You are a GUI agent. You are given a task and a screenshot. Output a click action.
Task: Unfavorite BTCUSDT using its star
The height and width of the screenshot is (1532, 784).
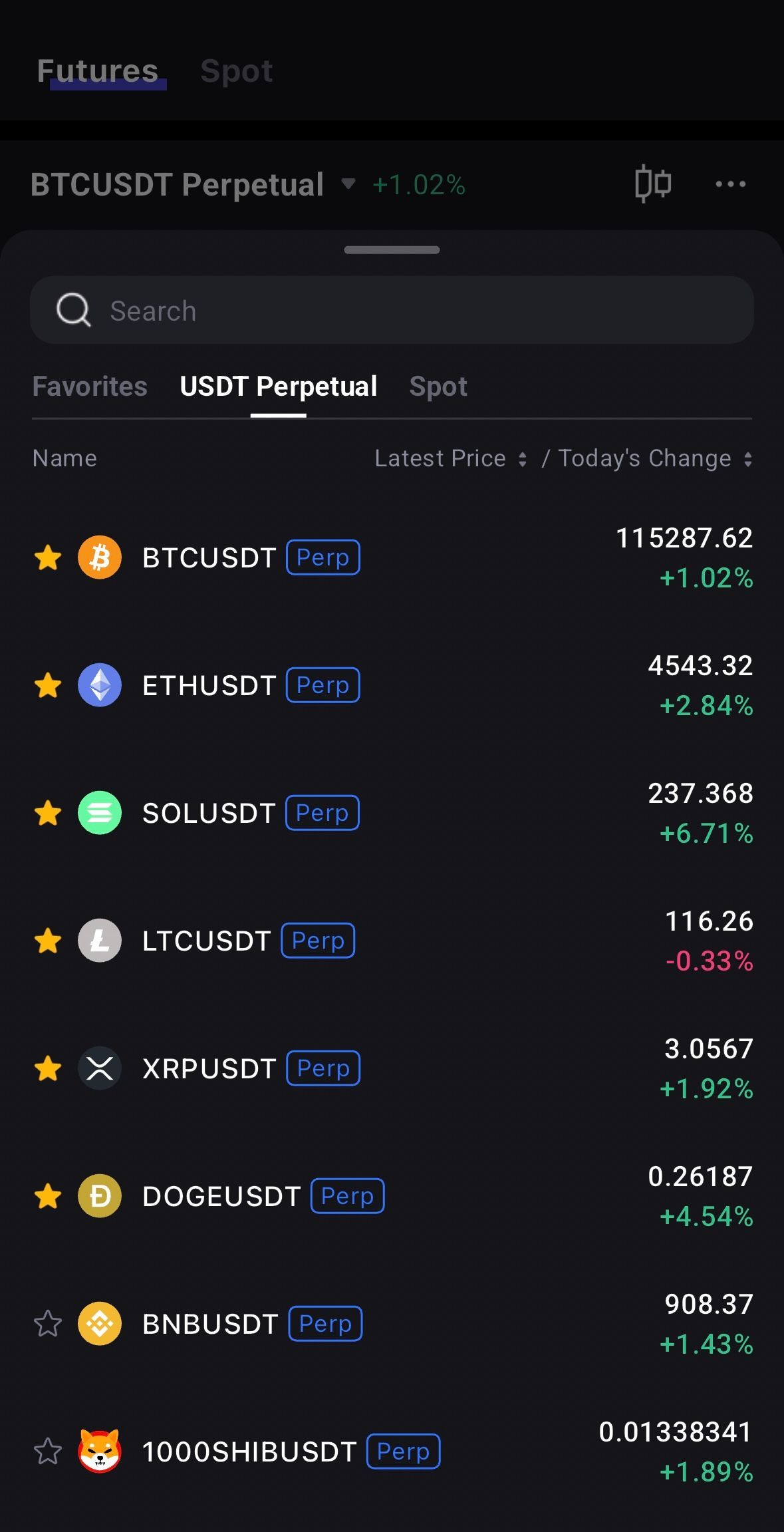pyautogui.click(x=48, y=557)
